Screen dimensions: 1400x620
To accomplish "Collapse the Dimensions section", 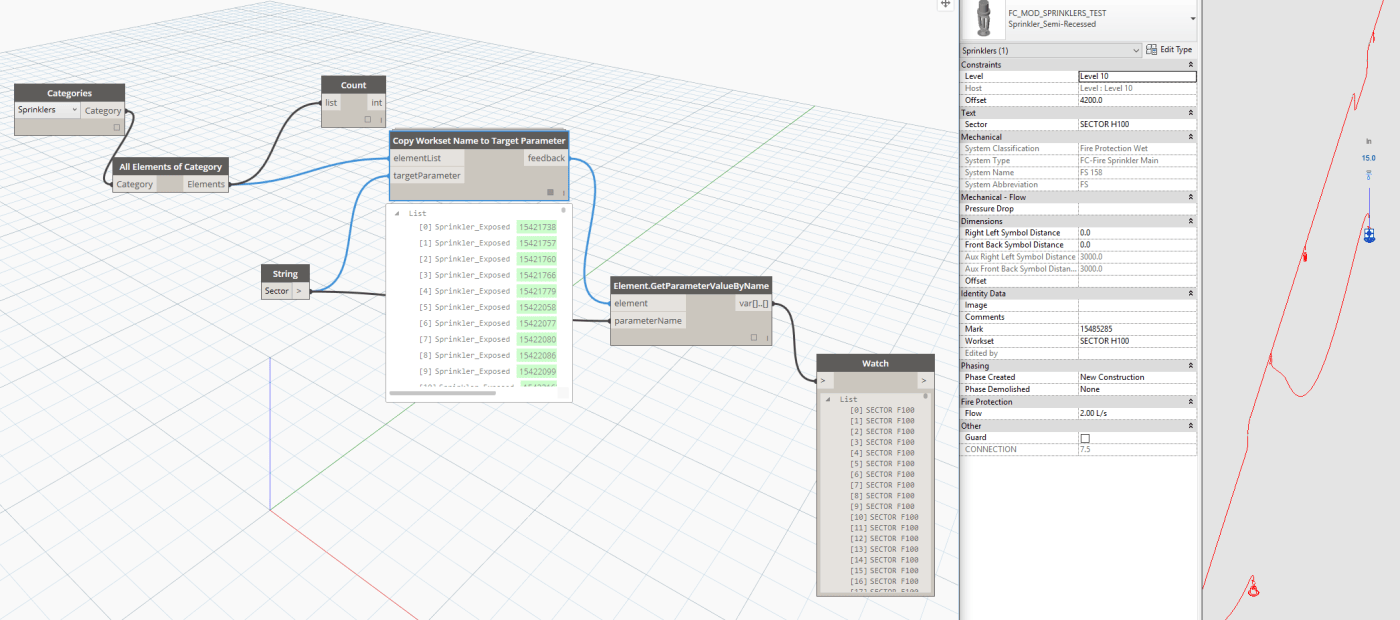I will (x=1190, y=221).
